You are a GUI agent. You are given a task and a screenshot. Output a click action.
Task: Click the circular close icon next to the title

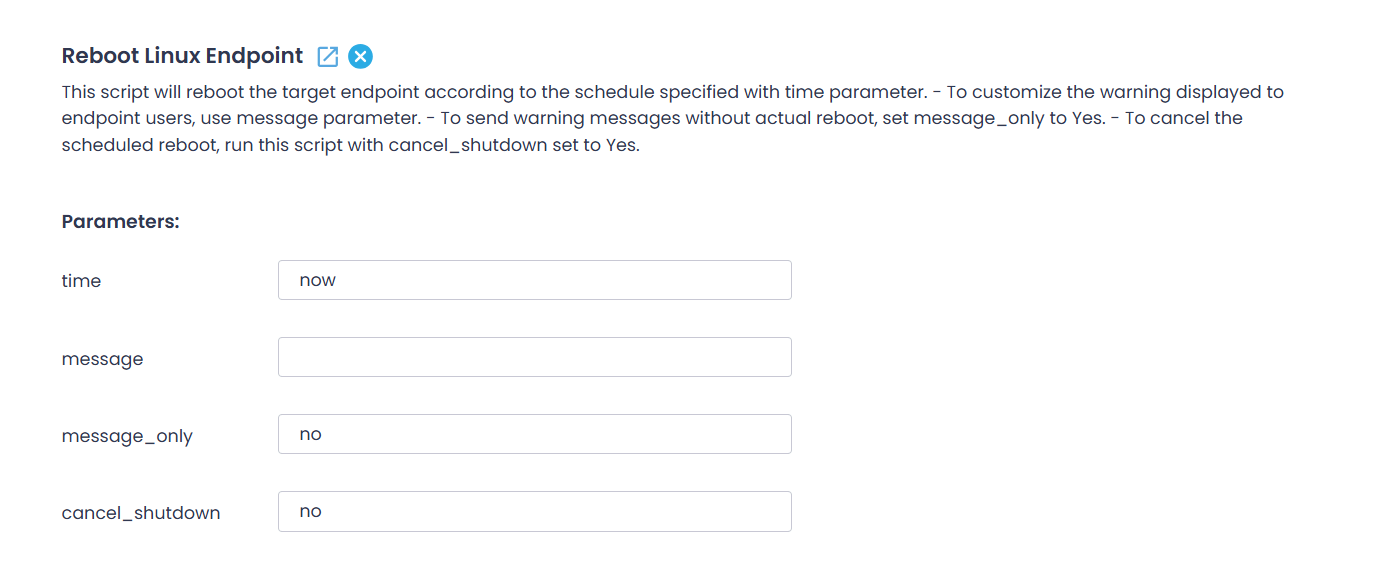coord(359,56)
